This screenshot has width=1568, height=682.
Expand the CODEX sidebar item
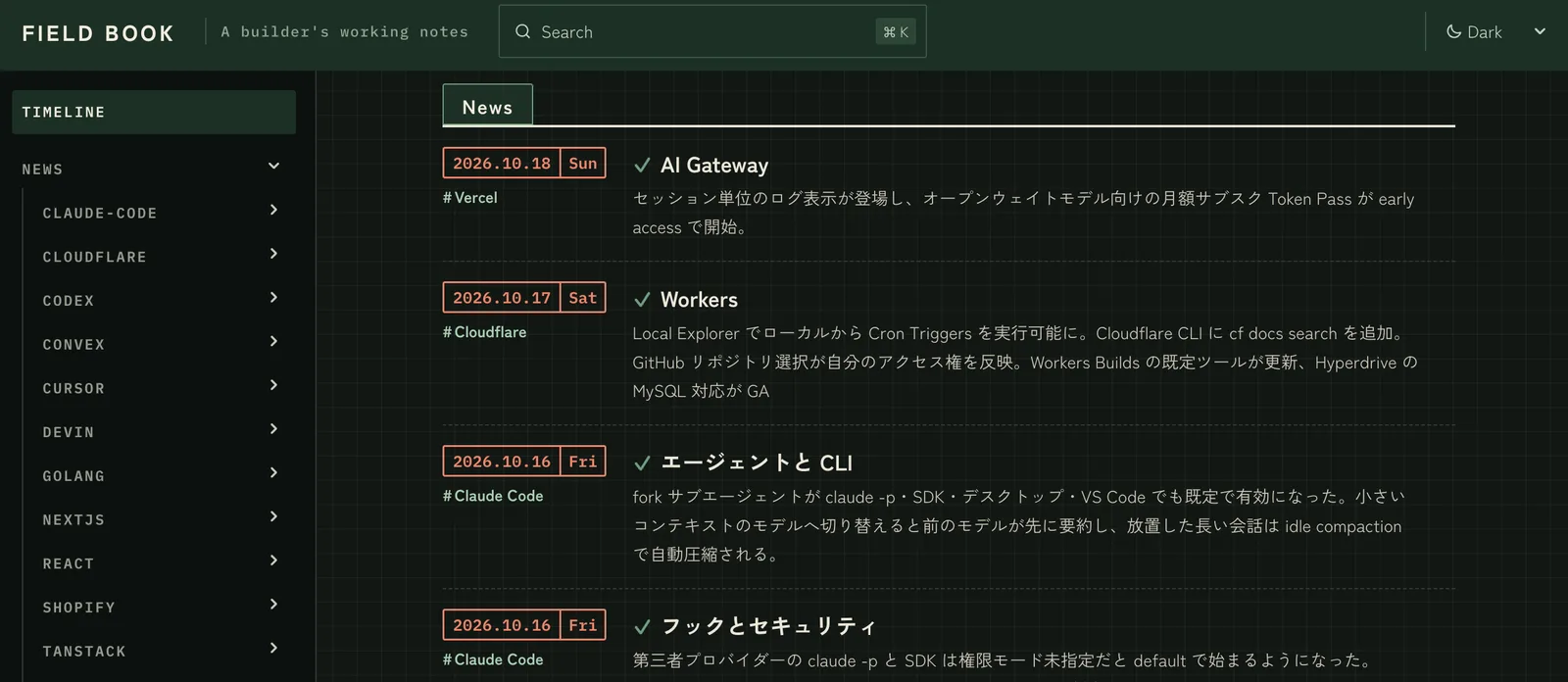tap(273, 297)
